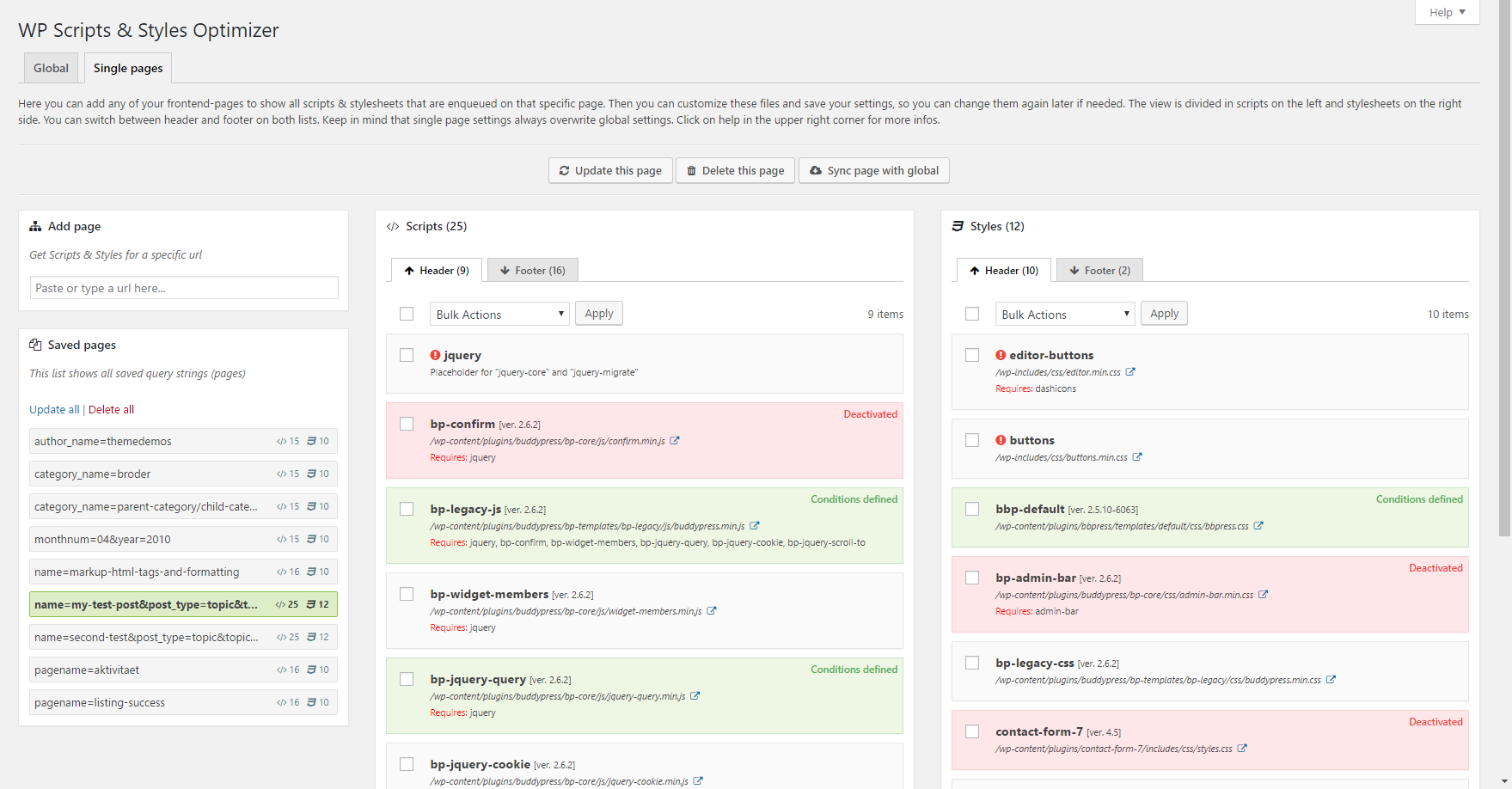Show Scripts Footer (16) tab
Image resolution: width=1512 pixels, height=789 pixels.
point(533,270)
